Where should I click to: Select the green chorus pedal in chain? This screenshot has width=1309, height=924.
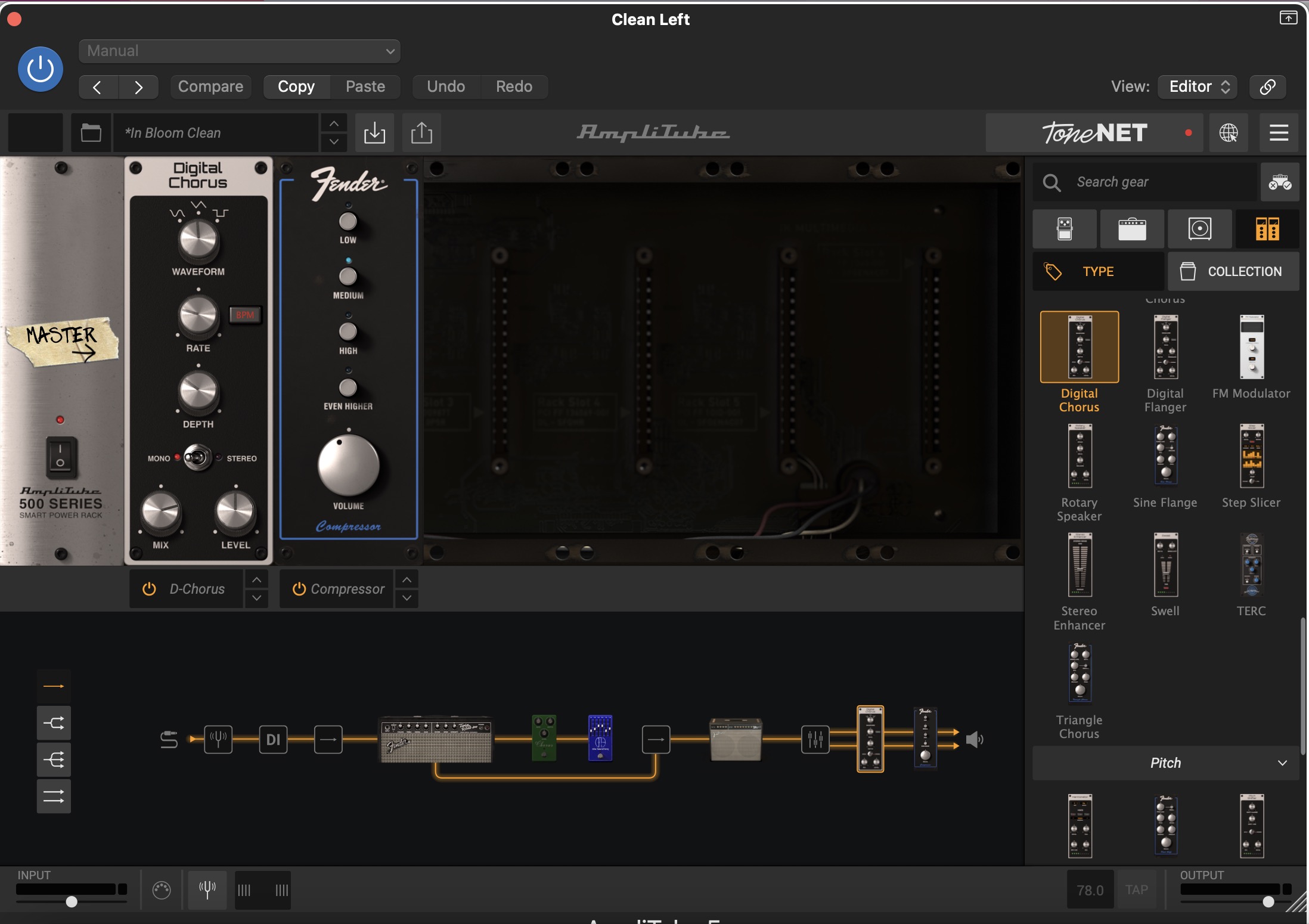click(544, 738)
